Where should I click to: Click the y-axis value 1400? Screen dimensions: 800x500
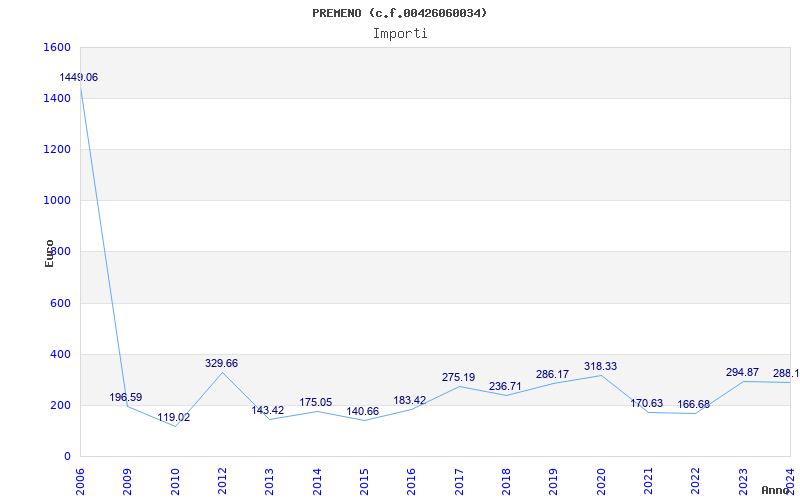[x=57, y=98]
